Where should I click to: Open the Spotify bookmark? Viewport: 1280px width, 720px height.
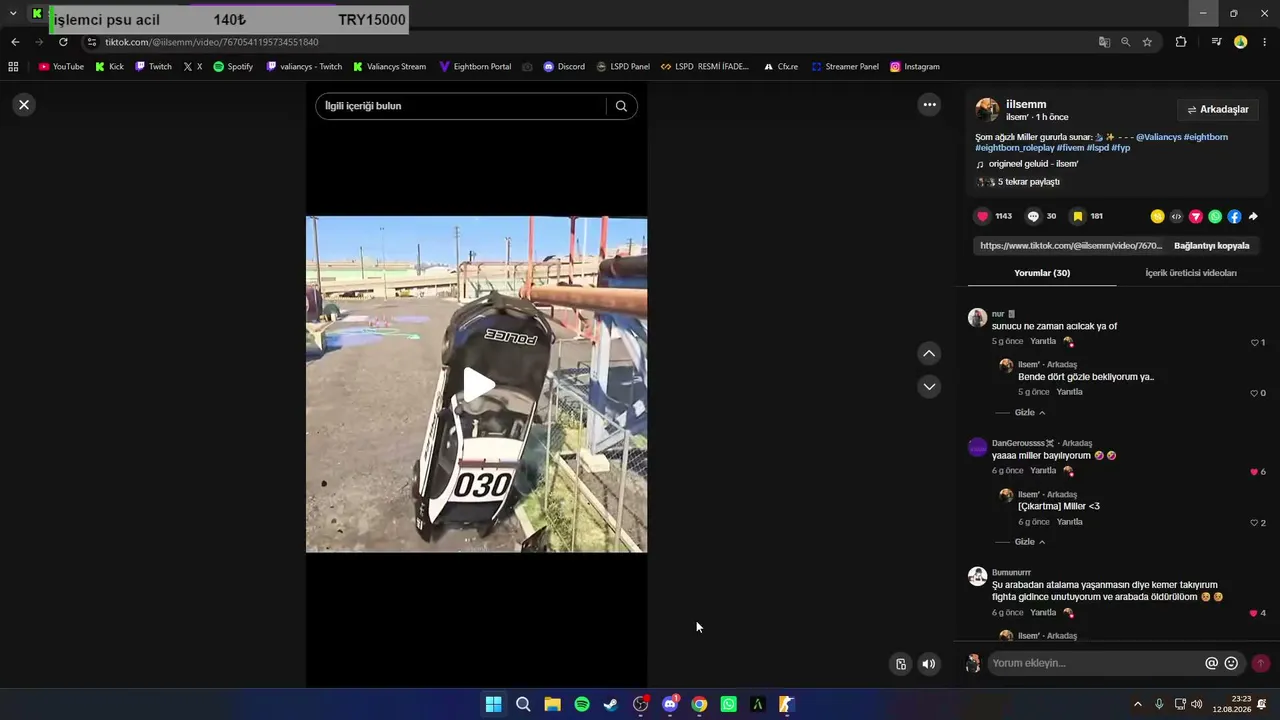(233, 67)
